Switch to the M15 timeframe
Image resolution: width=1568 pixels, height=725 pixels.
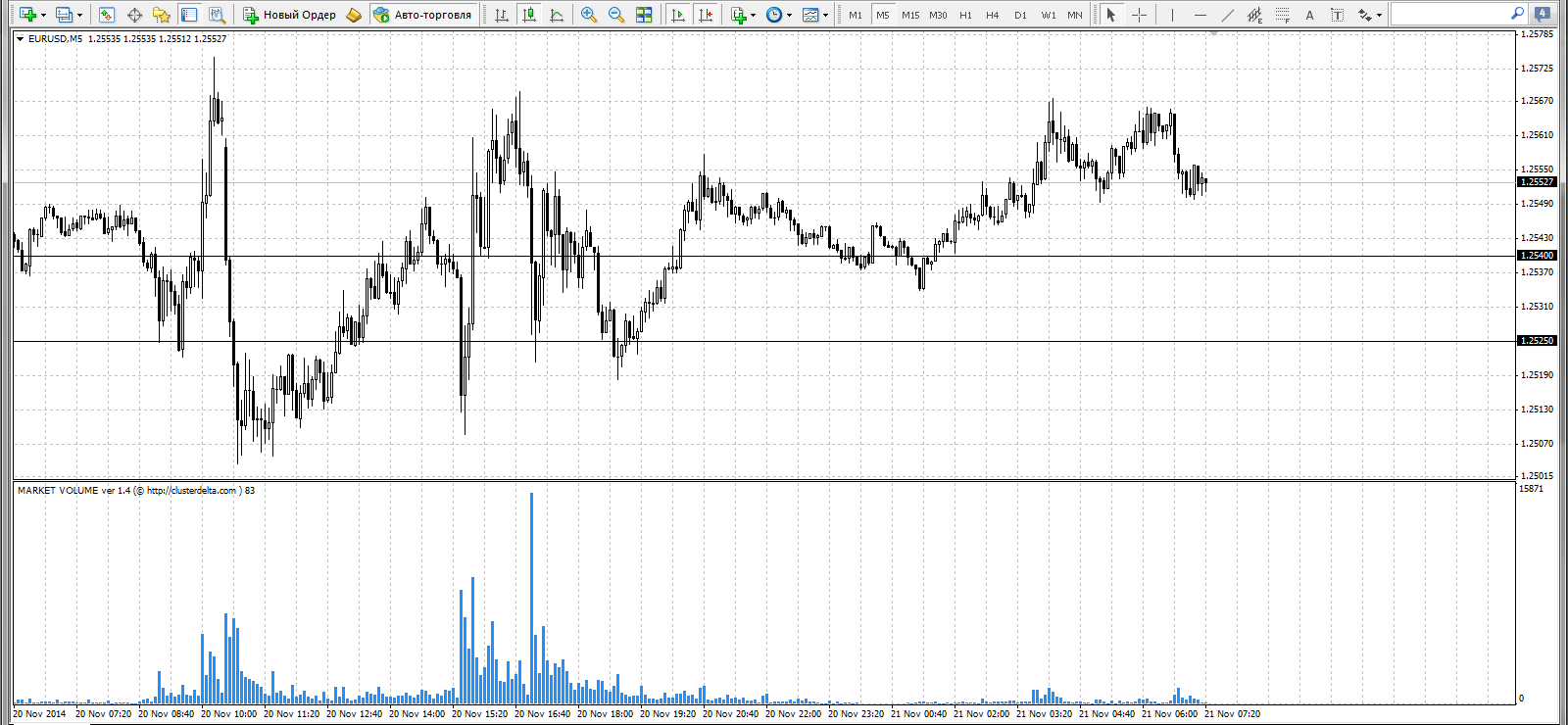click(x=910, y=15)
